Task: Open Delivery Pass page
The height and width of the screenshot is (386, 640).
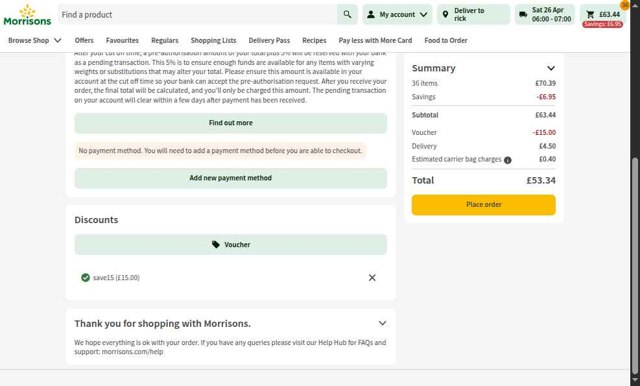Action: [x=269, y=40]
